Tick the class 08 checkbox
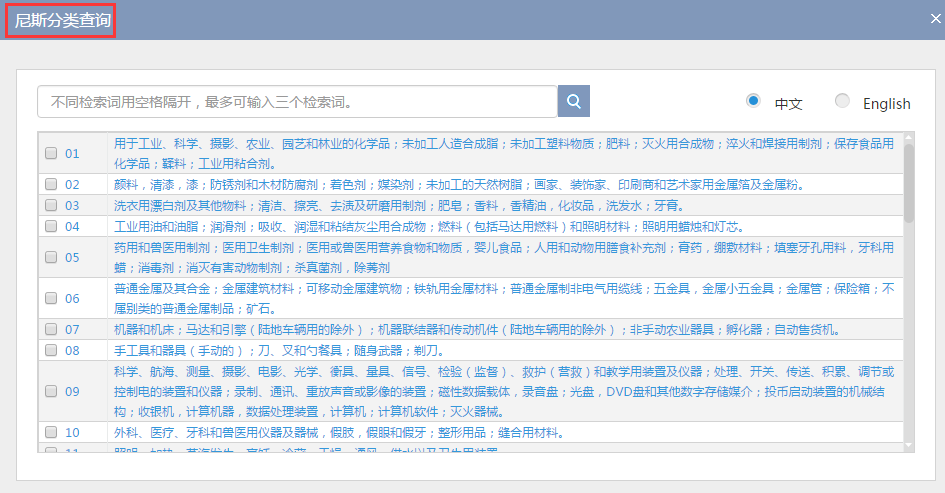 coord(51,350)
